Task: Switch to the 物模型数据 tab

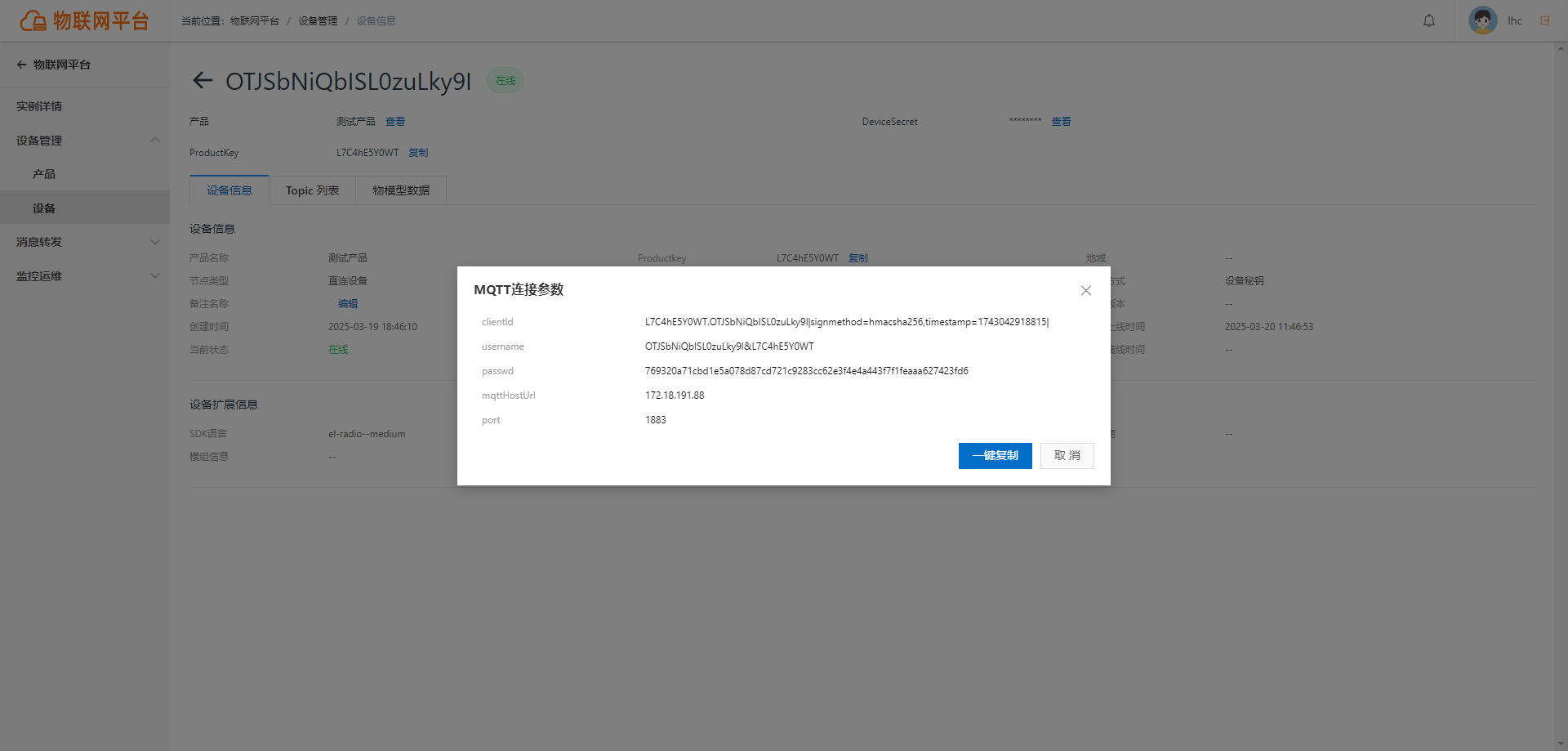Action: pyautogui.click(x=401, y=190)
